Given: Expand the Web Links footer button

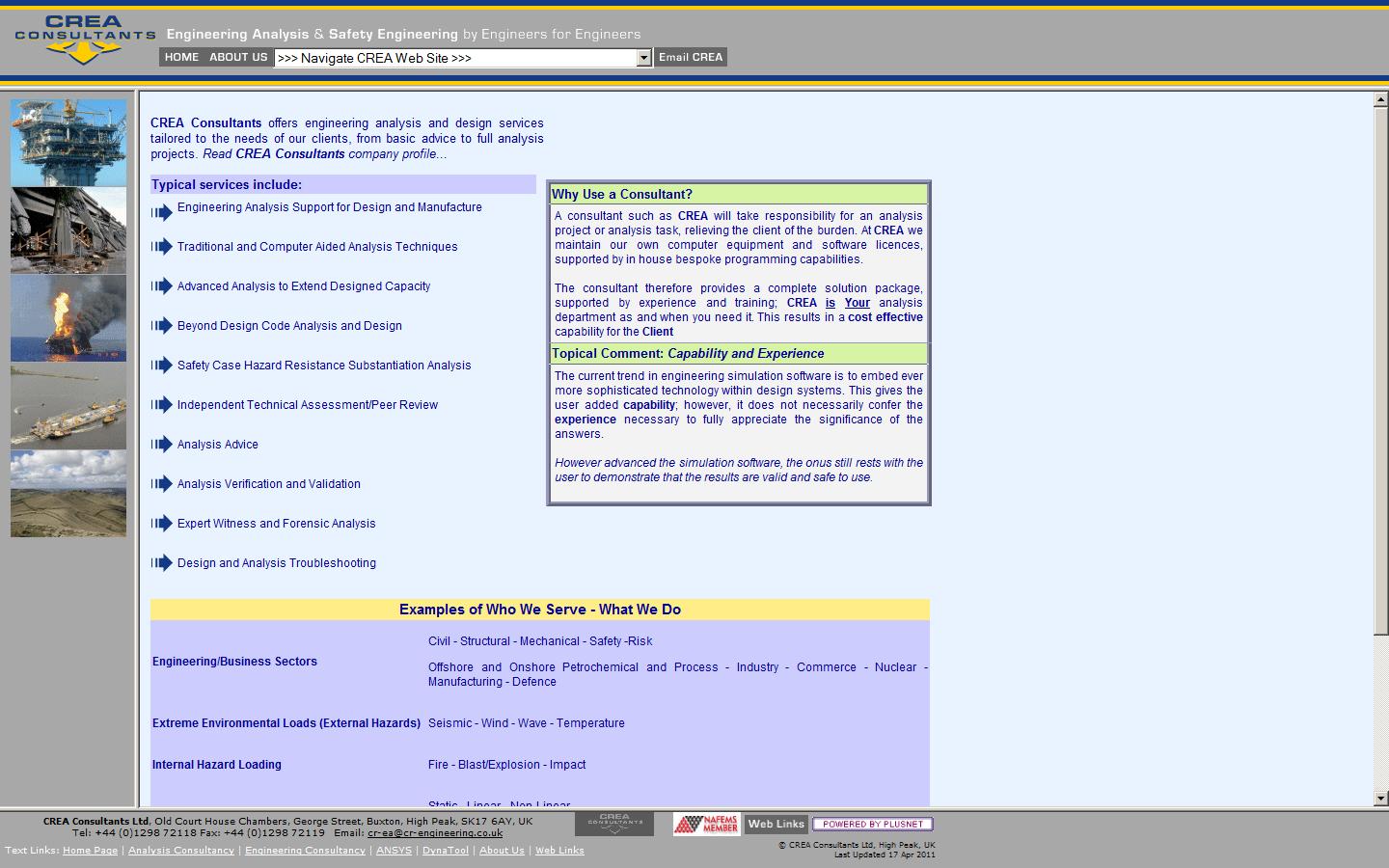Looking at the screenshot, I should pos(776,824).
